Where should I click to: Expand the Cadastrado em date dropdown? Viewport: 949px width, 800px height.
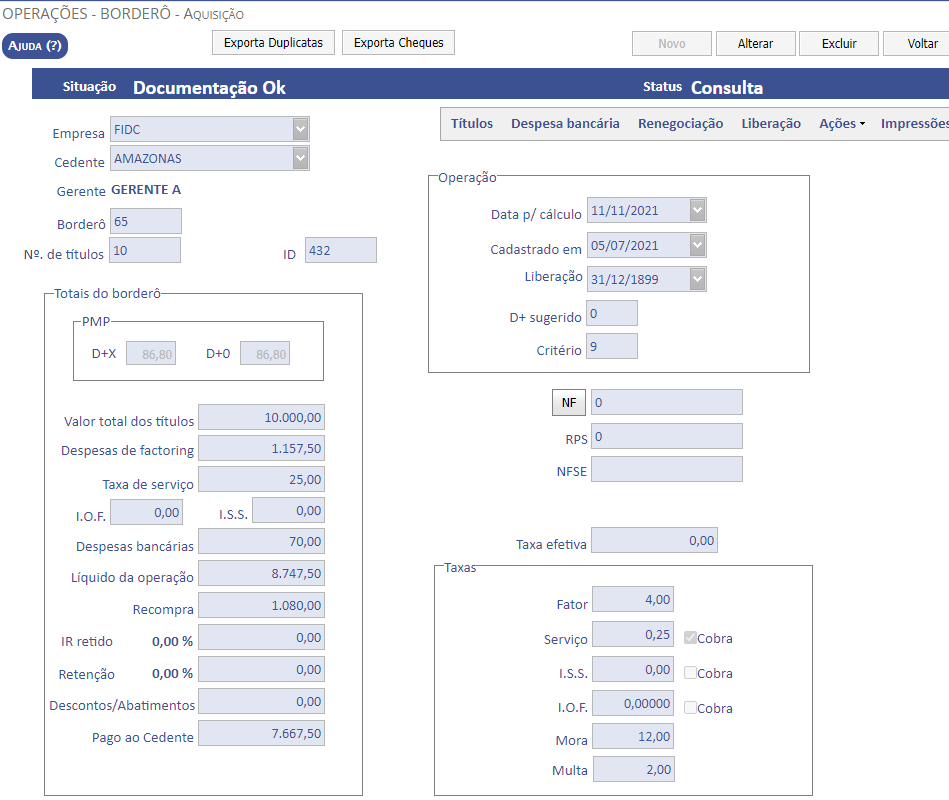point(697,245)
